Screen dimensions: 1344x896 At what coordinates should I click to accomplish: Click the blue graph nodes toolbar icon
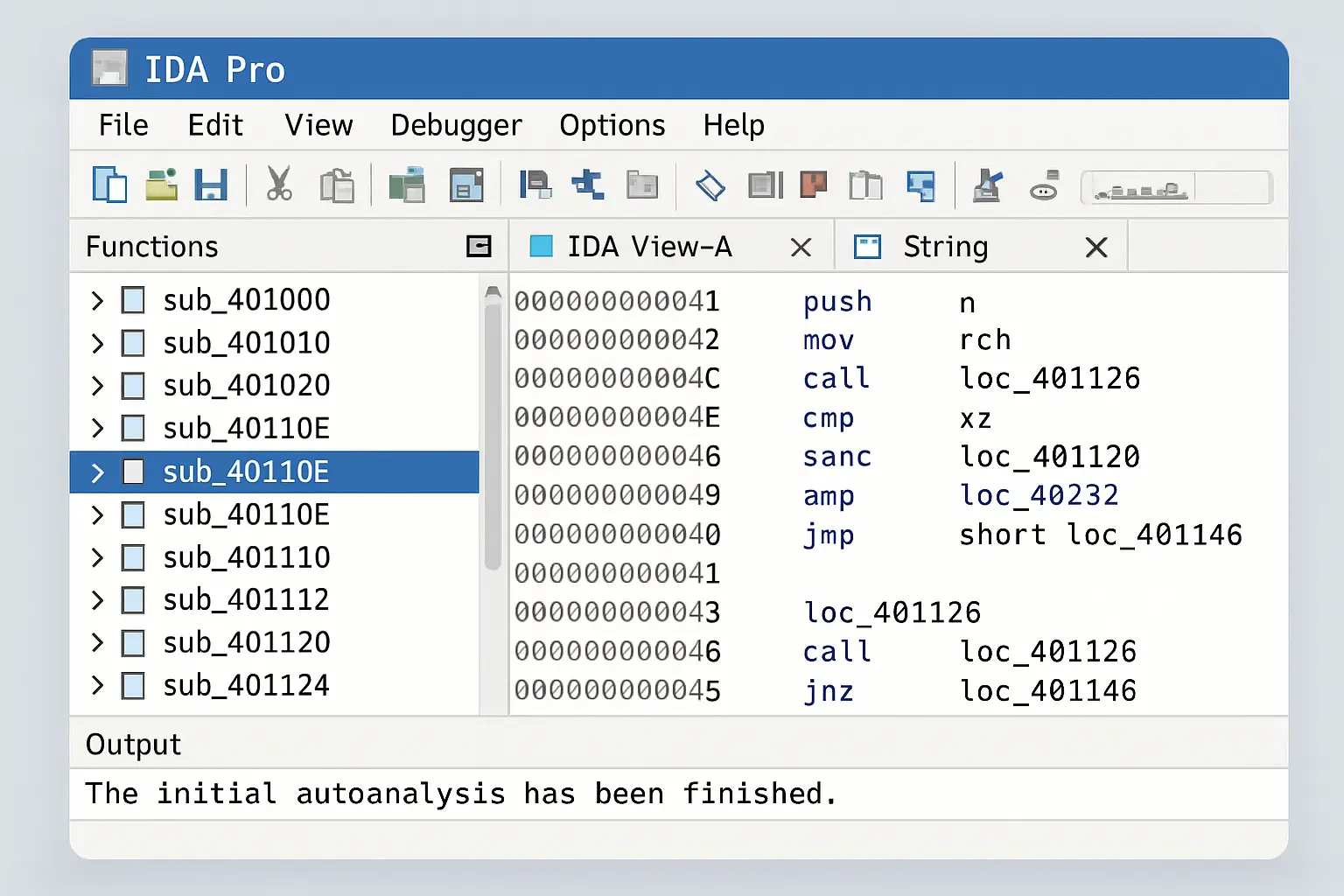click(x=588, y=185)
